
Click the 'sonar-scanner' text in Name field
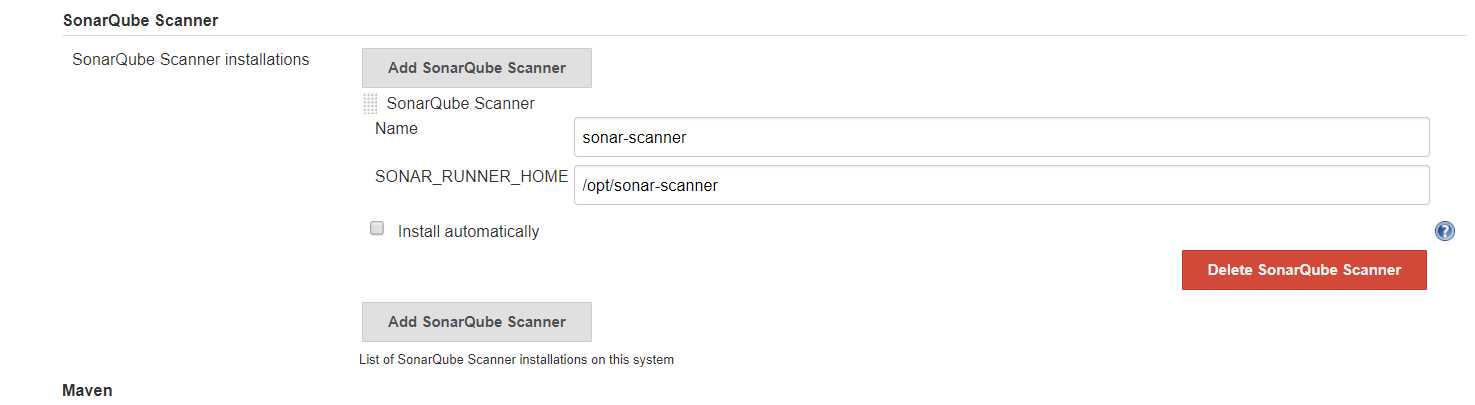634,138
